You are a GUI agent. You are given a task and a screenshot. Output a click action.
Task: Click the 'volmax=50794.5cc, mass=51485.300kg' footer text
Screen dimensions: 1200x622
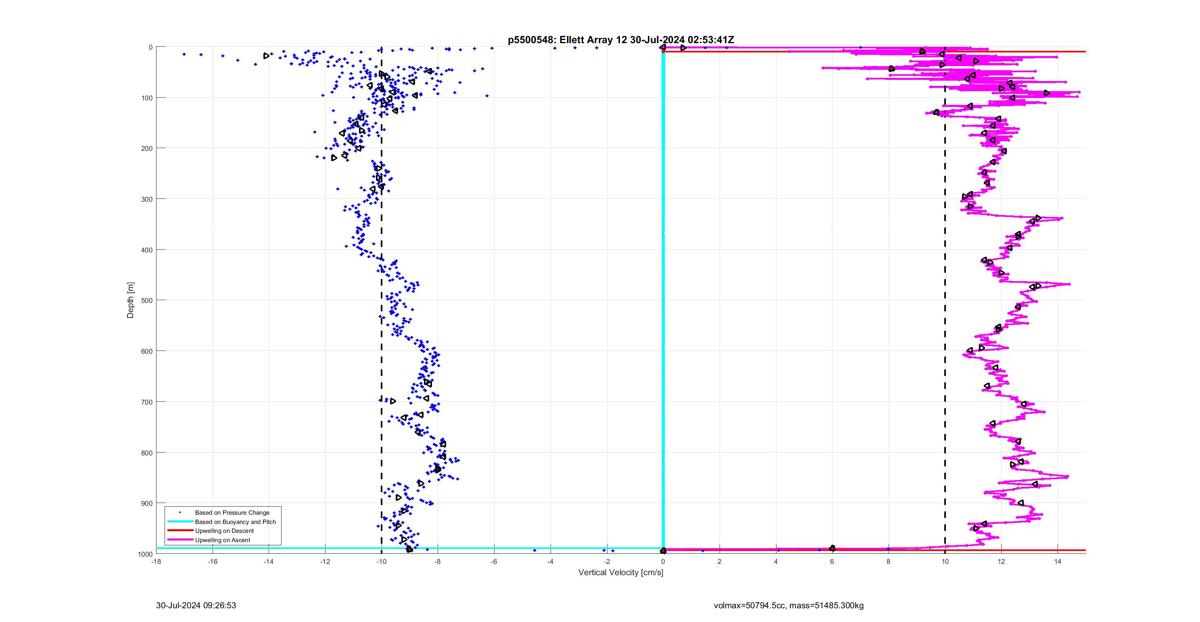tap(789, 605)
